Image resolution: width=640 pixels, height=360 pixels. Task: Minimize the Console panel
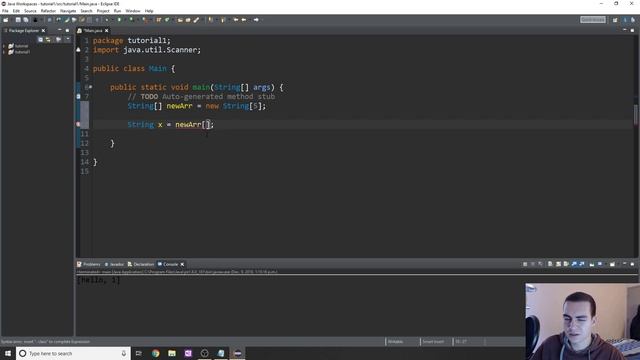click(x=624, y=264)
